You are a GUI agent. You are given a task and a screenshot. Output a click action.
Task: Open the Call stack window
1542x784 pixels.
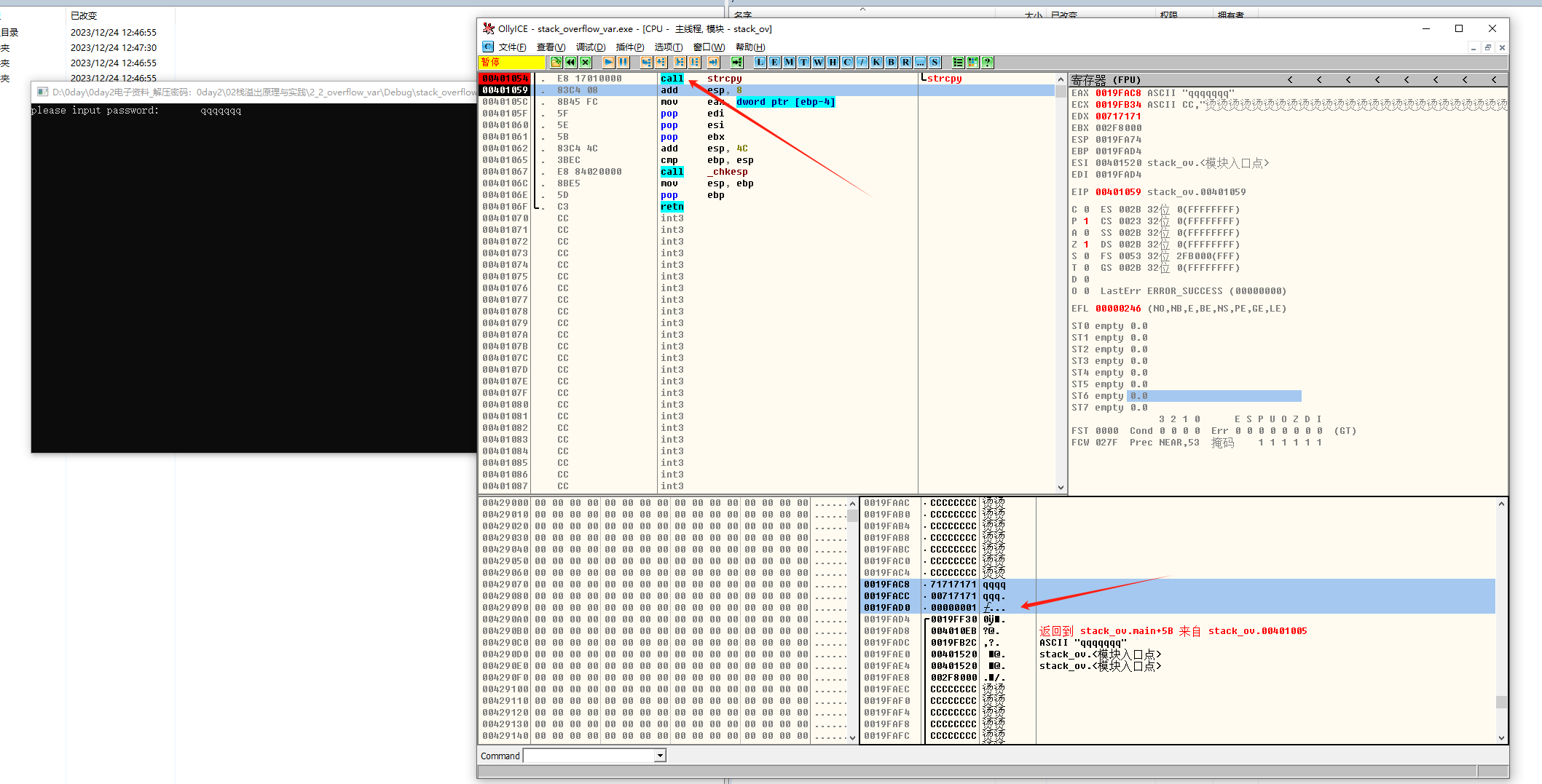[x=876, y=62]
